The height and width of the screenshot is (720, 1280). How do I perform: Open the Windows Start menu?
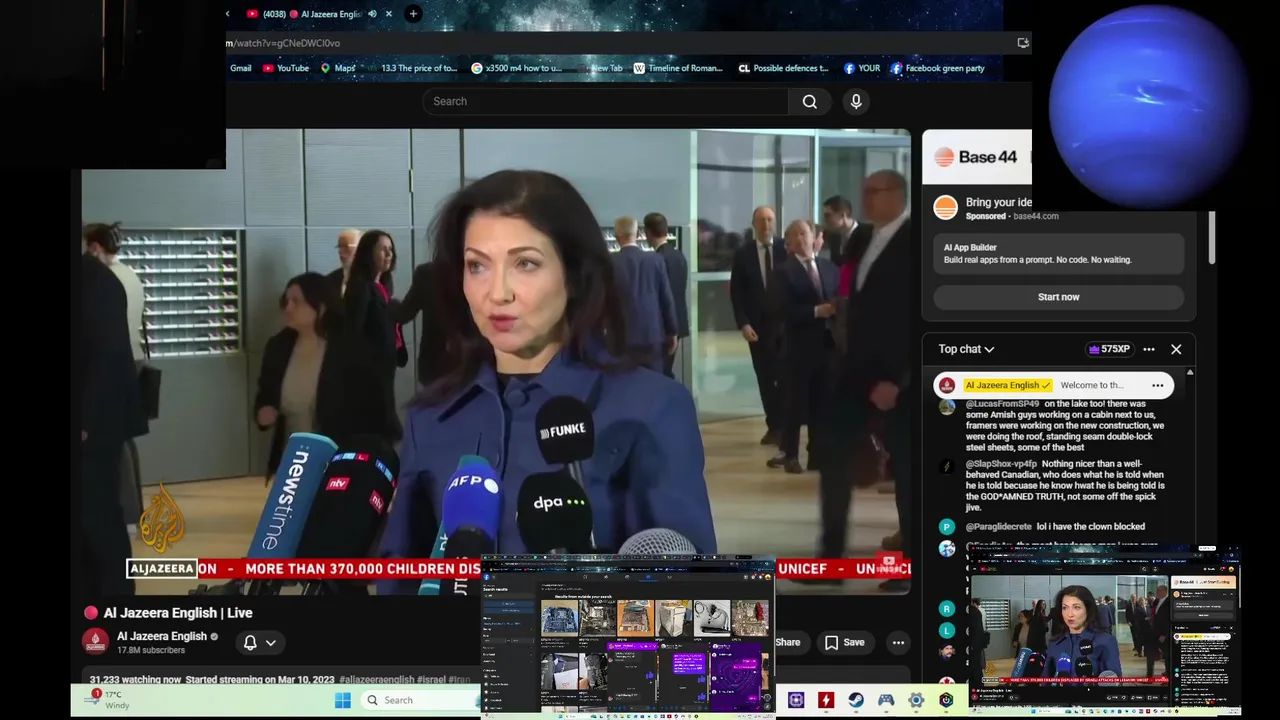342,700
